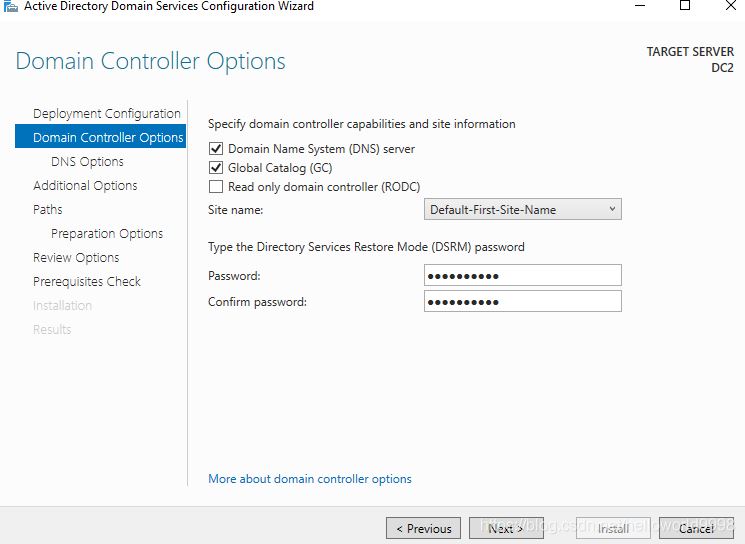
Task: Click the wizard app icon in title bar
Action: [10, 6]
